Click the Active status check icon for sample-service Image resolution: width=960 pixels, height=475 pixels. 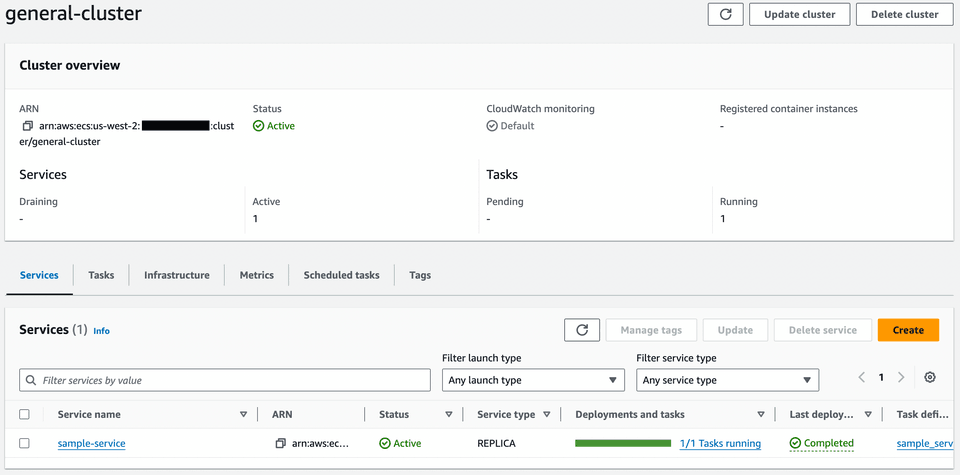click(x=384, y=443)
